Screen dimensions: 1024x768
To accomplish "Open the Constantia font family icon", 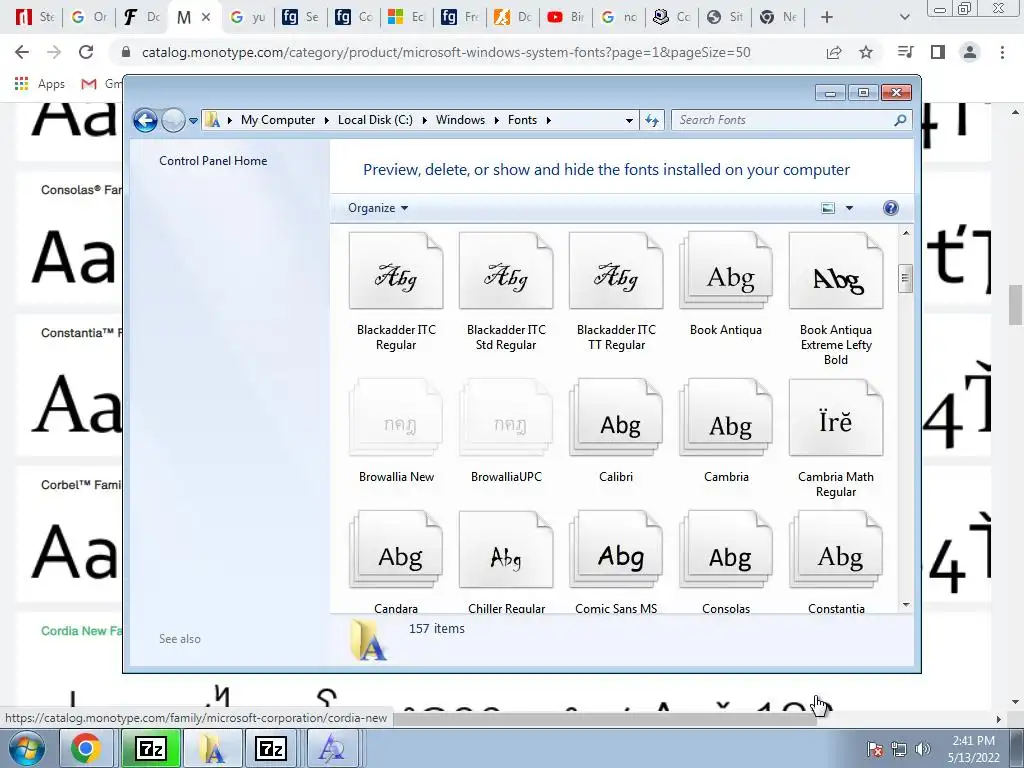I will (836, 550).
